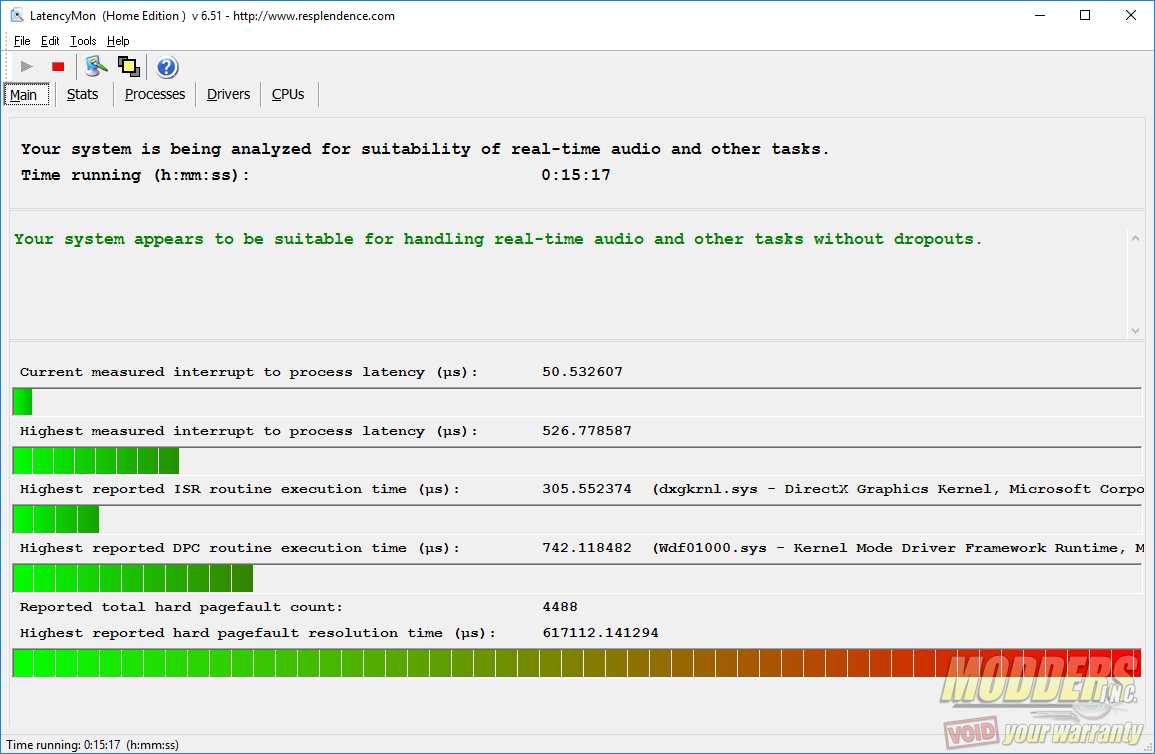Select the current latency value 50.532607
This screenshot has height=754, width=1155.
pyautogui.click(x=583, y=372)
